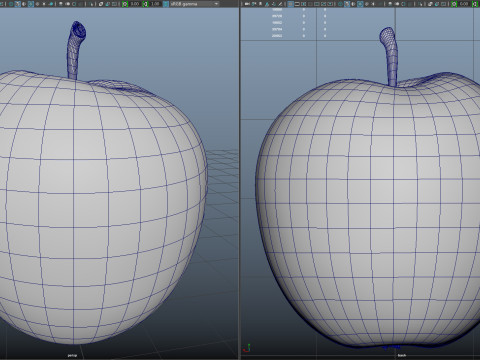The width and height of the screenshot is (480, 360).
Task: Toggle Safe Action in front panel toolbar
Action: point(323,4)
